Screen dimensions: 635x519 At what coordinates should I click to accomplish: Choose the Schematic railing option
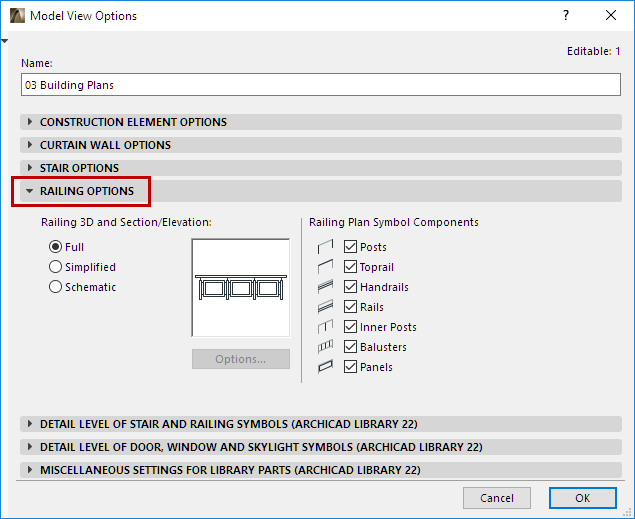(55, 287)
